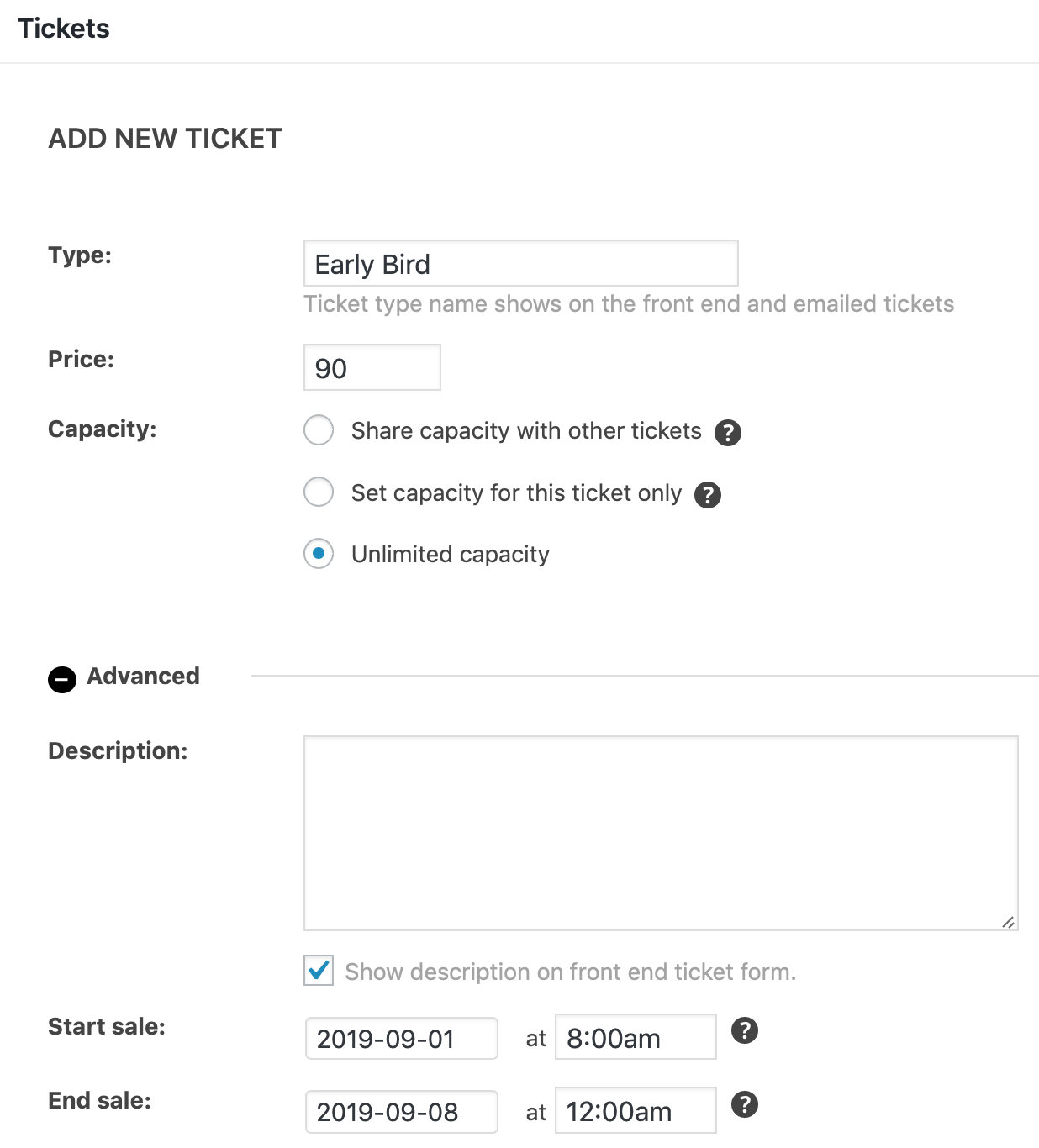Click the Advanced section heading
This screenshot has height=1148, width=1039.
pos(144,677)
